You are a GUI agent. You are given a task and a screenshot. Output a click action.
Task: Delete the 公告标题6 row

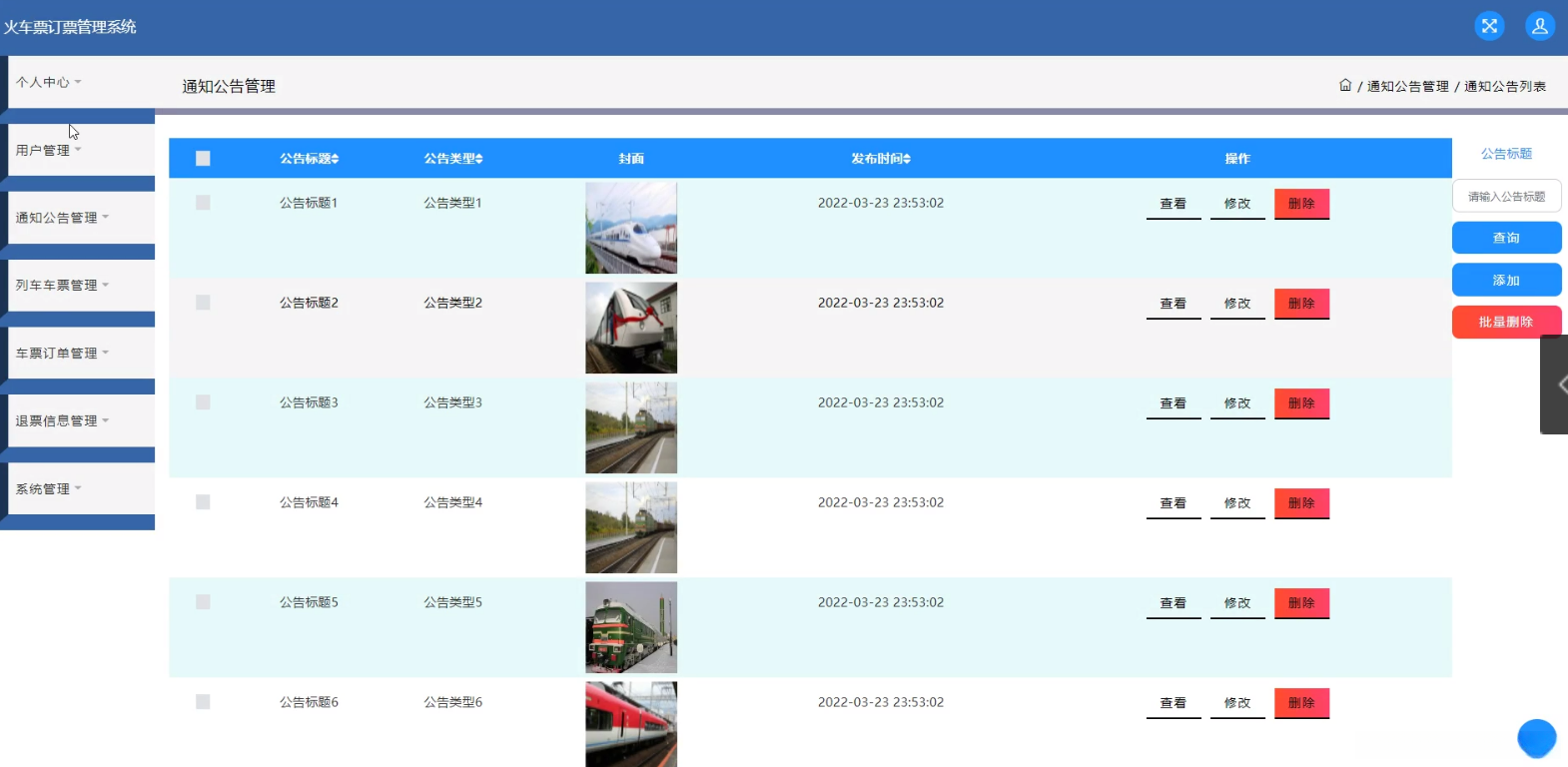(x=1301, y=703)
